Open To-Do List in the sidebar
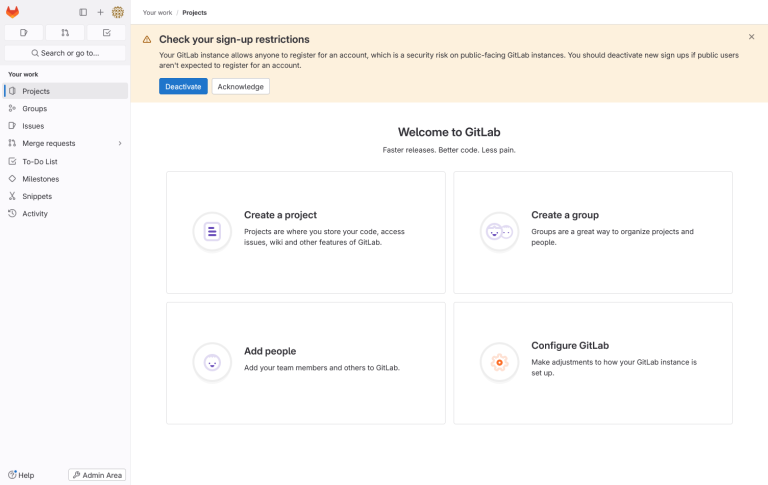 [x=66, y=161]
